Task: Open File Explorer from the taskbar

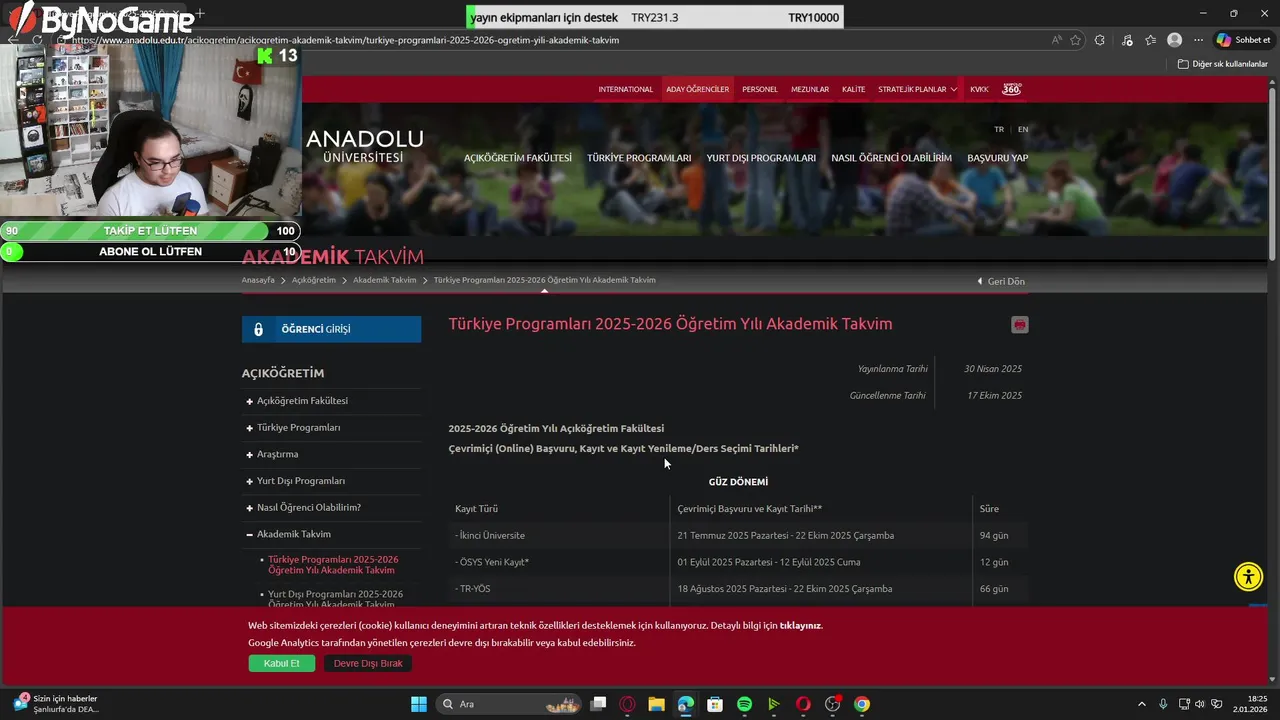Action: (x=656, y=704)
